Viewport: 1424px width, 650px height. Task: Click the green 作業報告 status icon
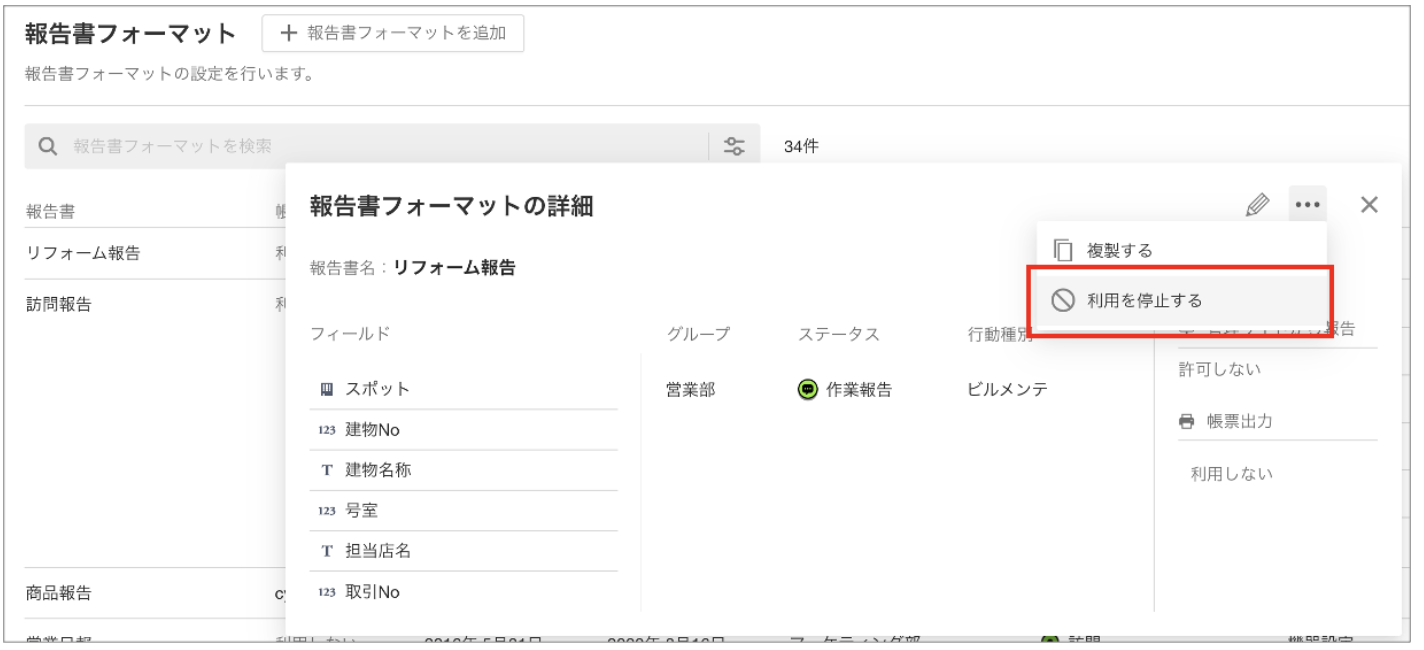click(808, 390)
